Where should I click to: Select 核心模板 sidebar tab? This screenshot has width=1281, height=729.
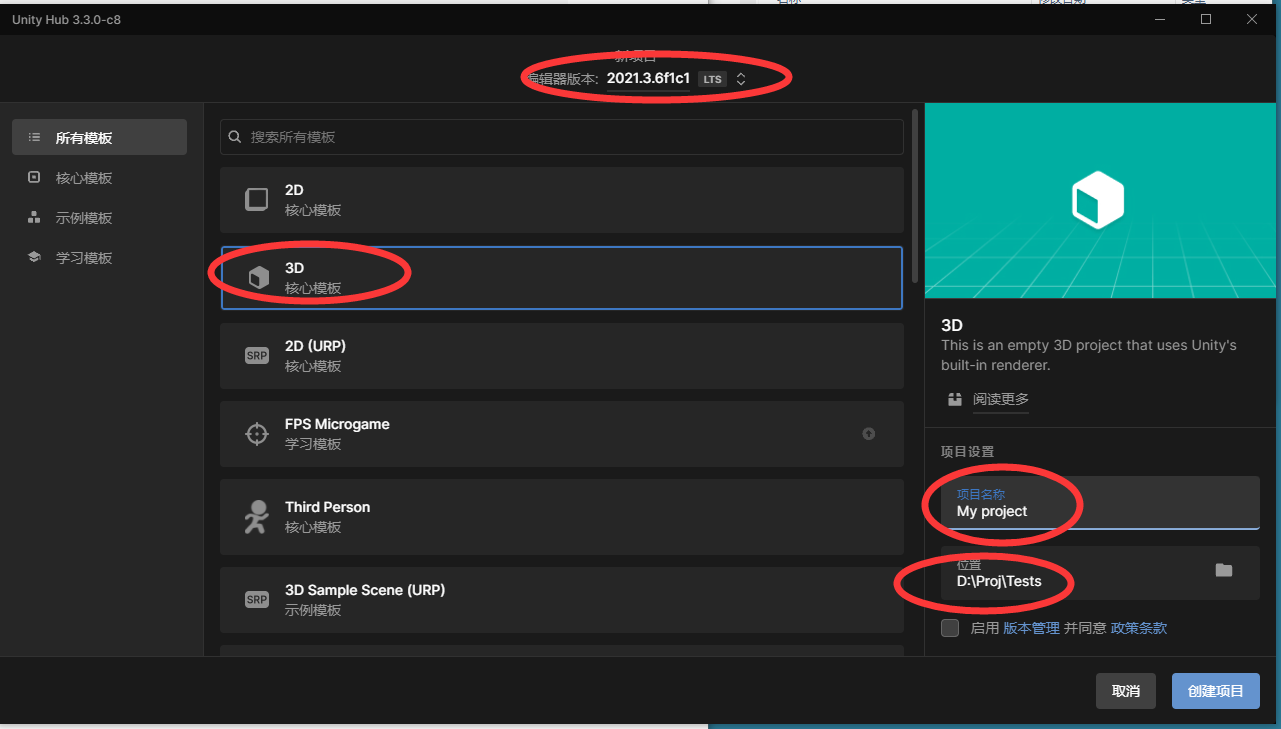coord(99,177)
